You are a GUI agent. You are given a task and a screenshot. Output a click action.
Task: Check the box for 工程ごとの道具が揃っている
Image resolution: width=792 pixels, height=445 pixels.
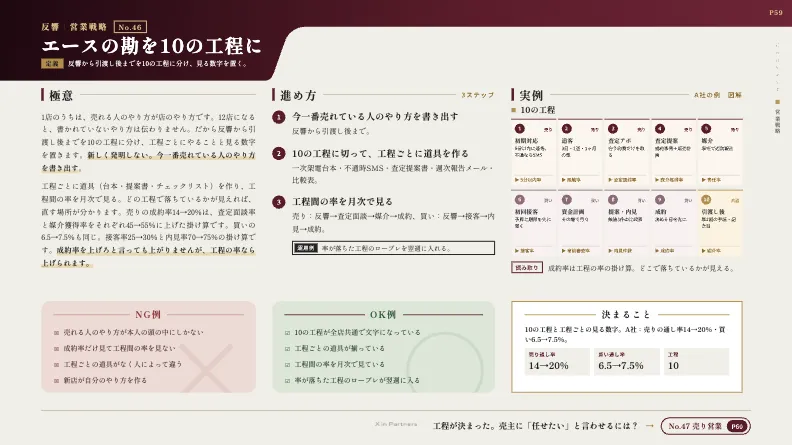pyautogui.click(x=287, y=349)
